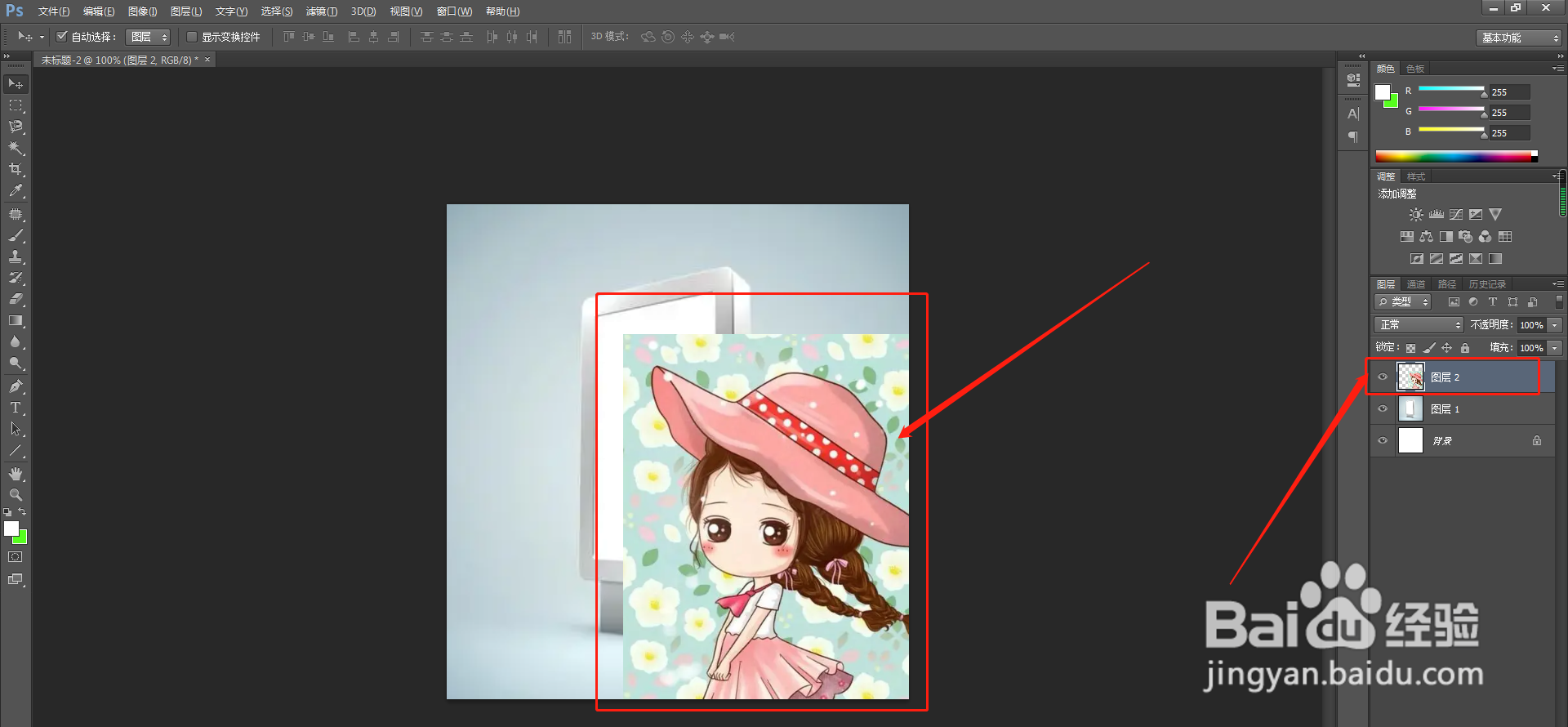Select the Clone Stamp tool
This screenshot has height=727, width=1568.
point(16,256)
